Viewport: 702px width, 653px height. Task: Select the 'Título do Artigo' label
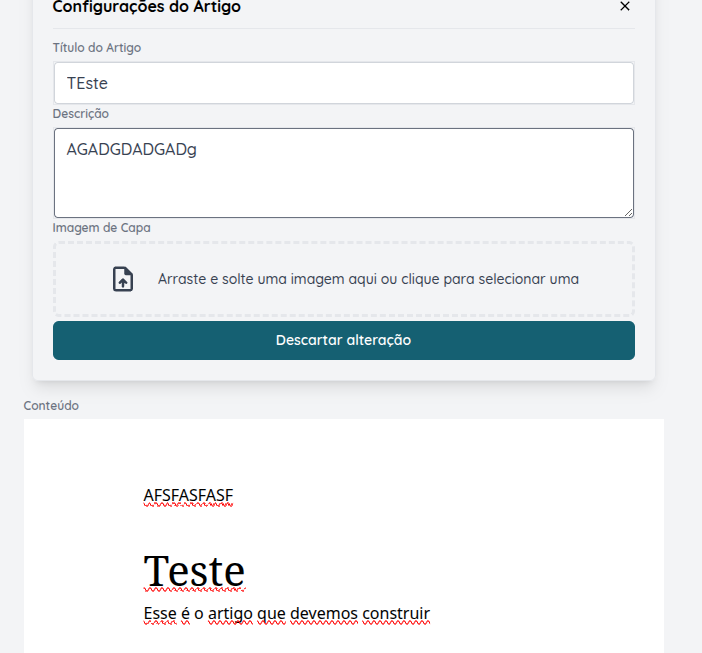pos(96,47)
